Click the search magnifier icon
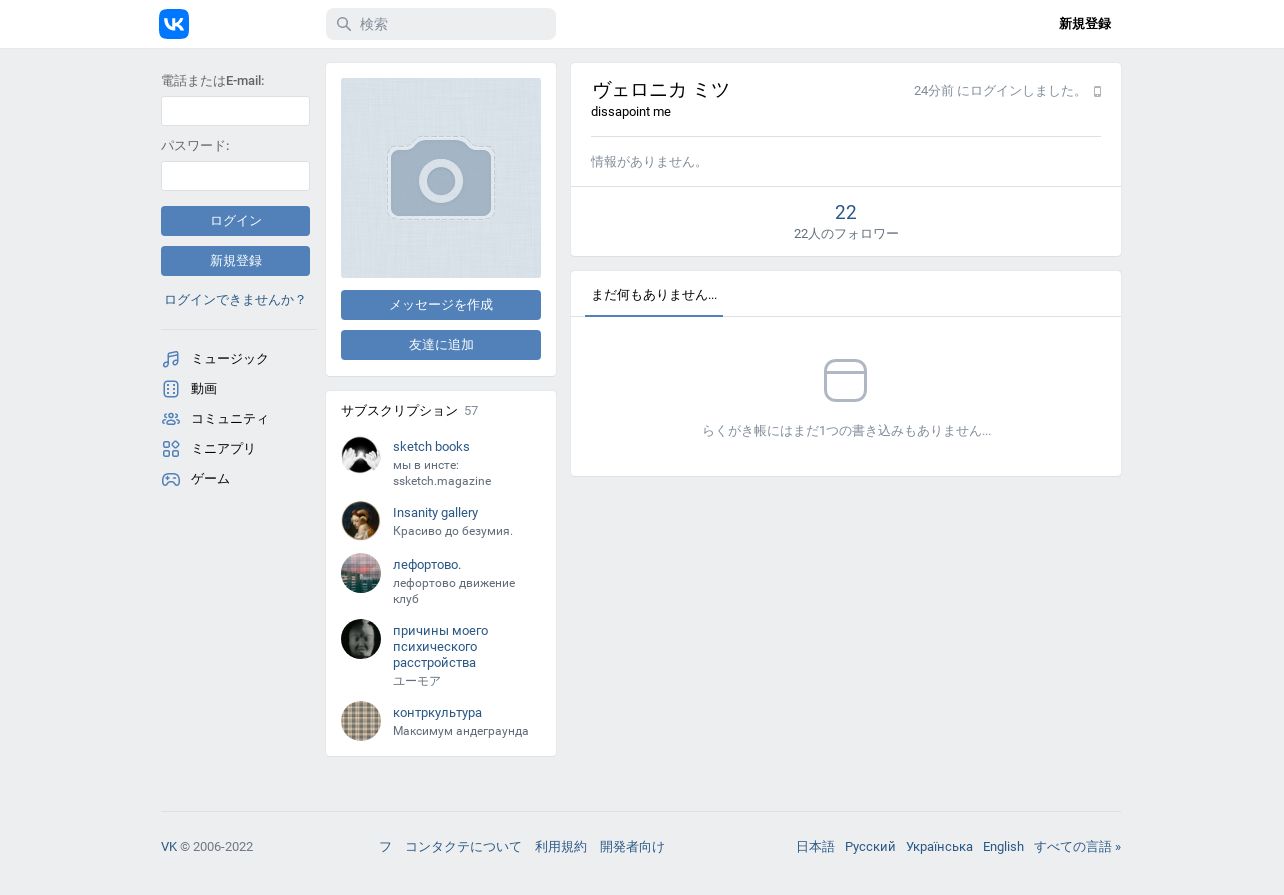 (x=344, y=24)
